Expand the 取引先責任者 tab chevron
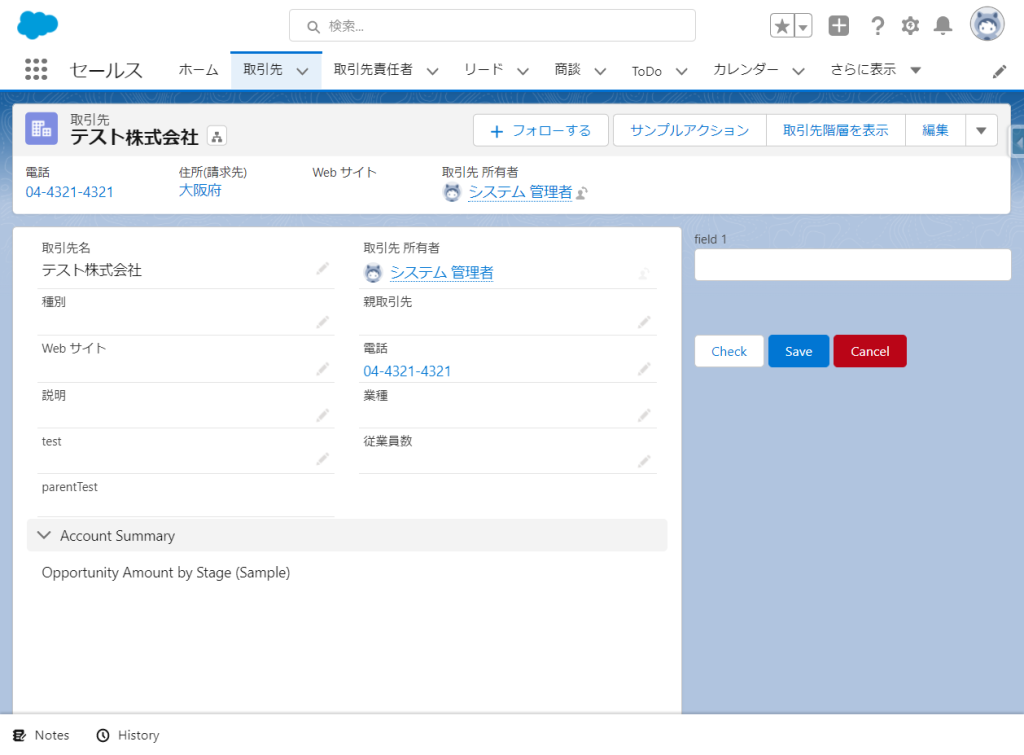This screenshot has height=755, width=1024. pos(432,71)
